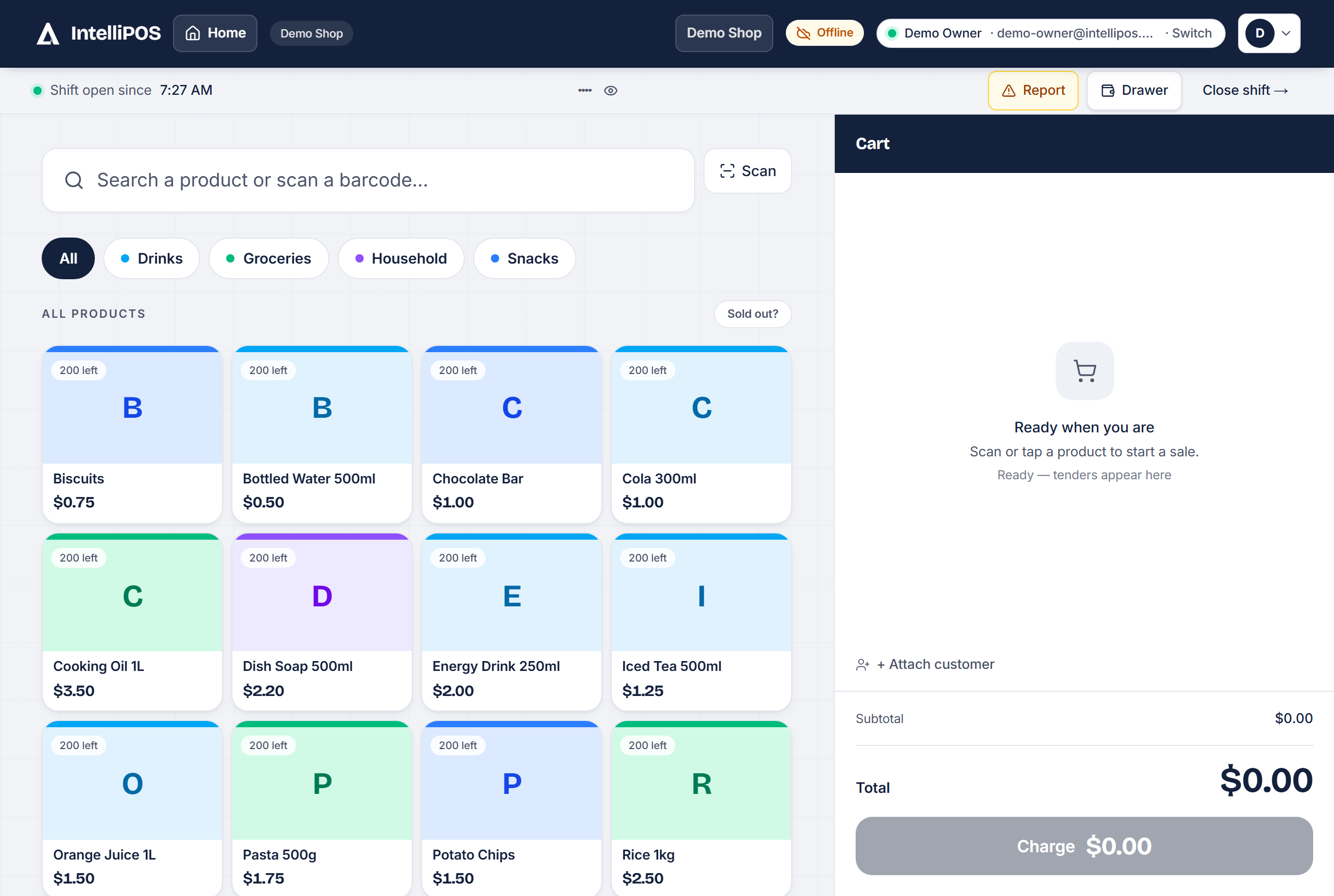Click the IntelliPOS logo icon
Viewport: 1334px width, 896px height.
(48, 34)
